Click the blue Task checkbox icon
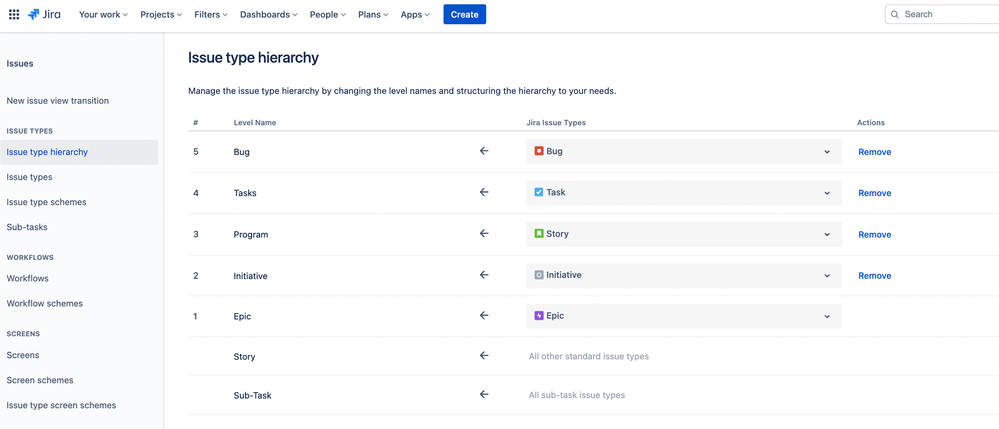The image size is (999, 429). click(539, 192)
